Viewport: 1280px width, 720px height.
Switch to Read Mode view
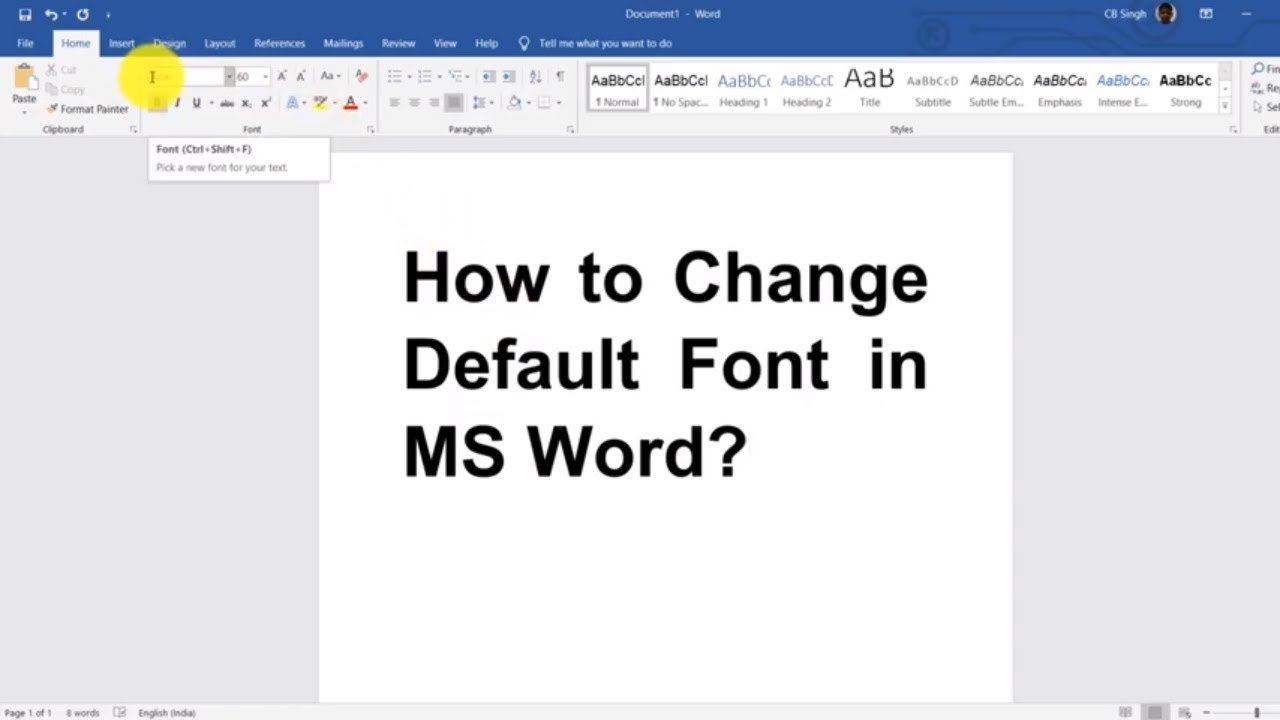[1126, 712]
